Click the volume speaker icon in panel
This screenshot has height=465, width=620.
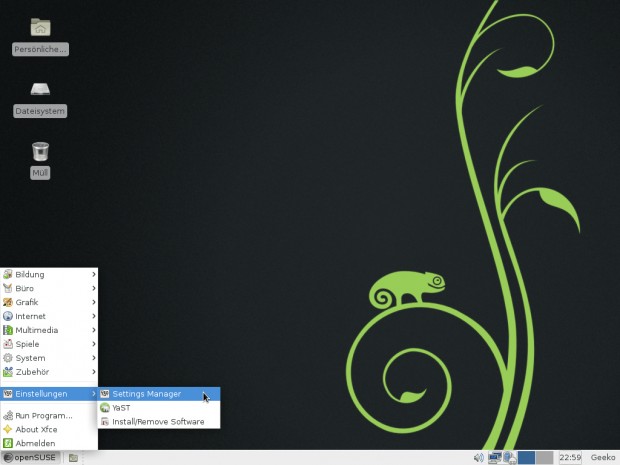click(478, 457)
